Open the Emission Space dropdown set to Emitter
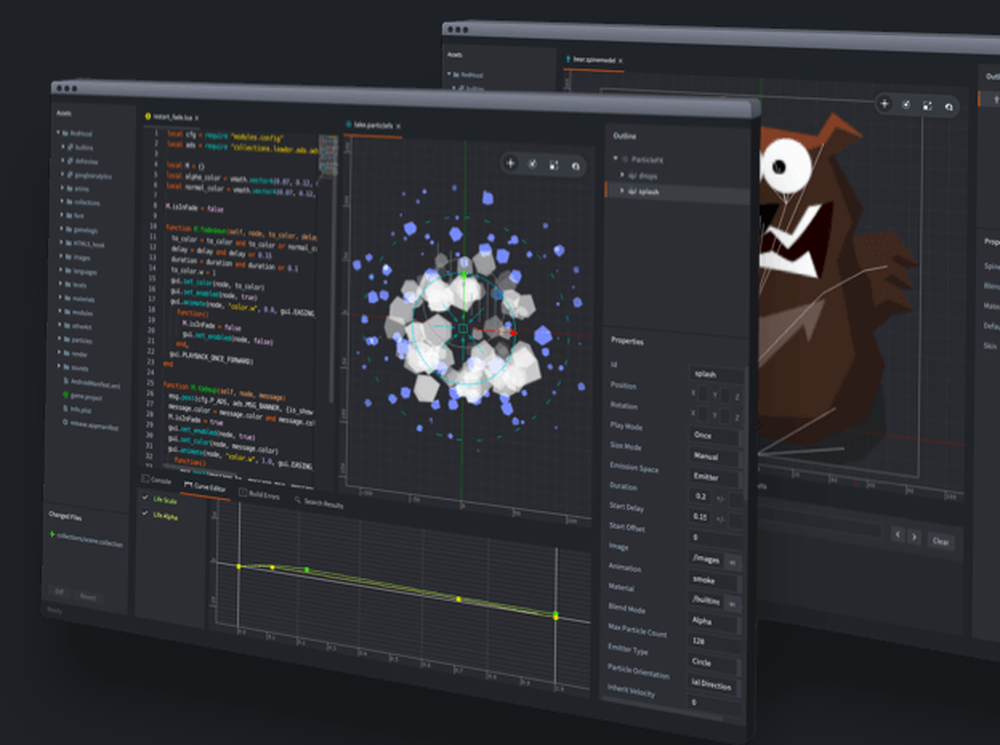This screenshot has width=1000, height=745. click(x=716, y=477)
